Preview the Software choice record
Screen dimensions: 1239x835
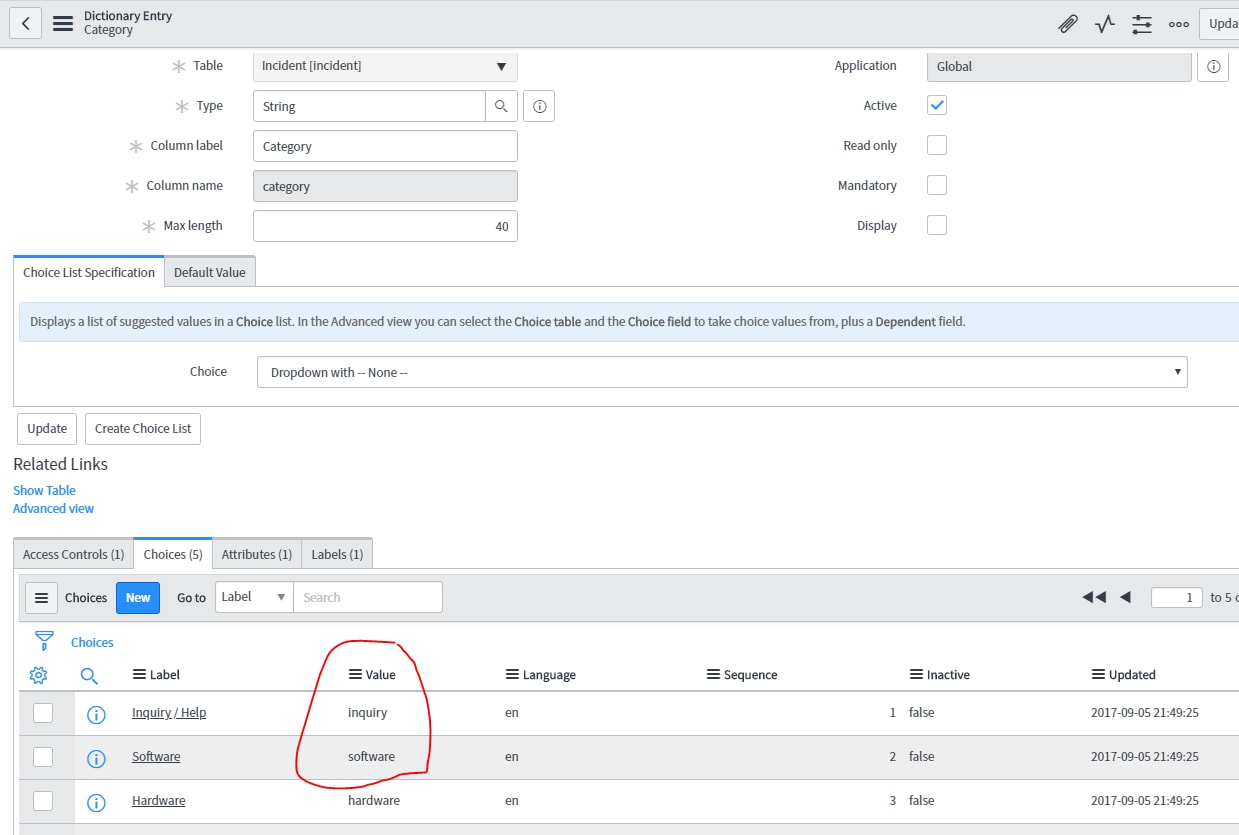tap(96, 758)
